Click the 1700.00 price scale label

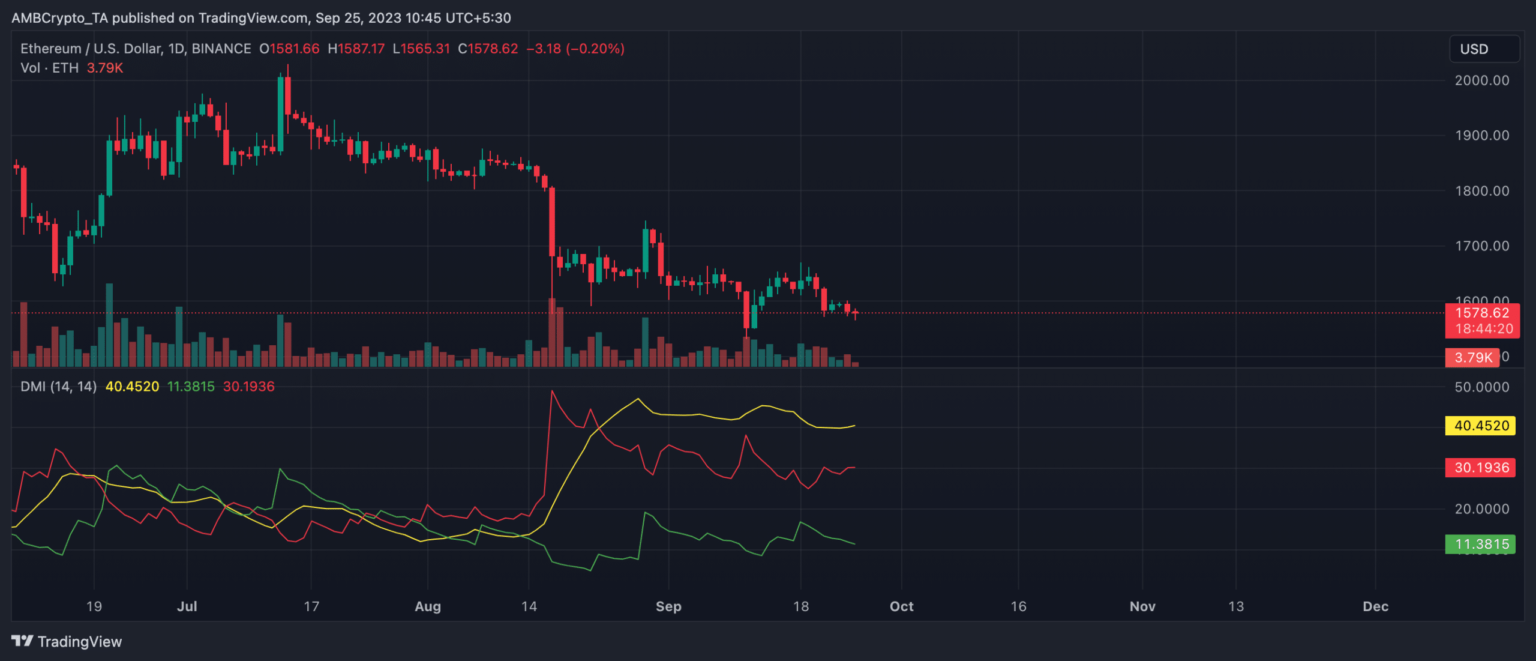[x=1480, y=246]
